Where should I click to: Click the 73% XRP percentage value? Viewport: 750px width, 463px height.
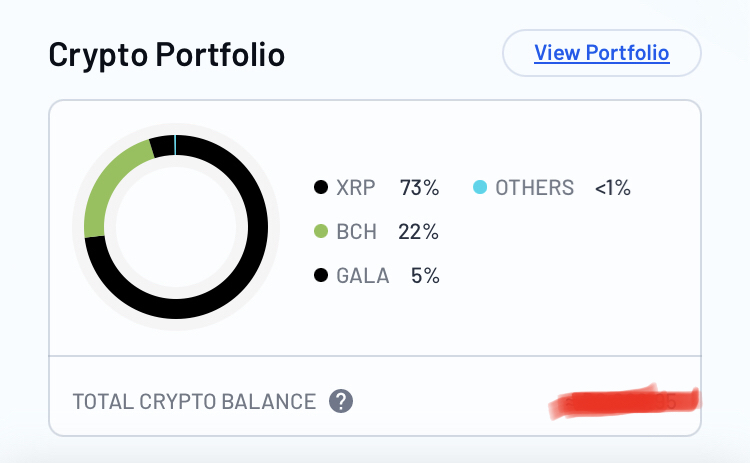tap(419, 187)
